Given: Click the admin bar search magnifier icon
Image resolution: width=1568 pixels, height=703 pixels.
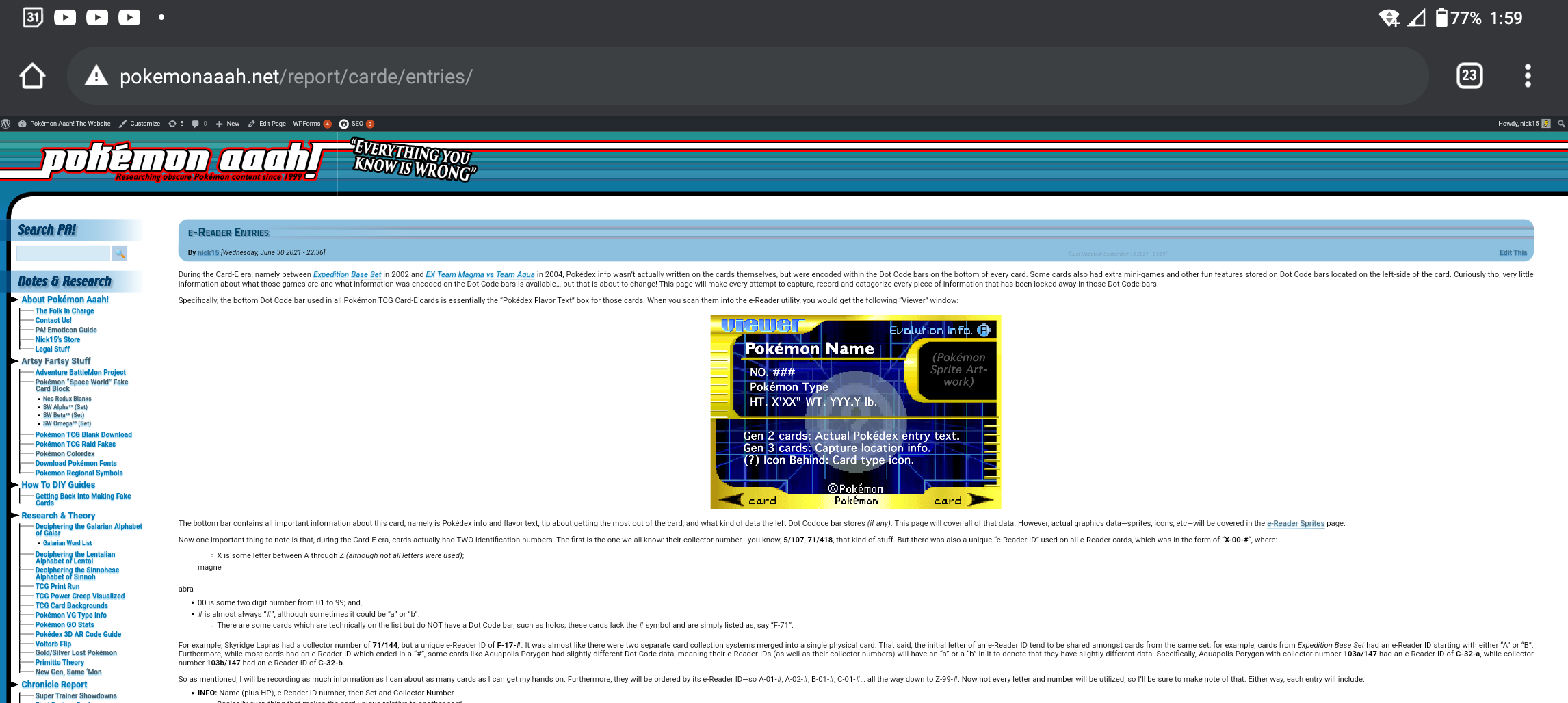Looking at the screenshot, I should click(1561, 124).
